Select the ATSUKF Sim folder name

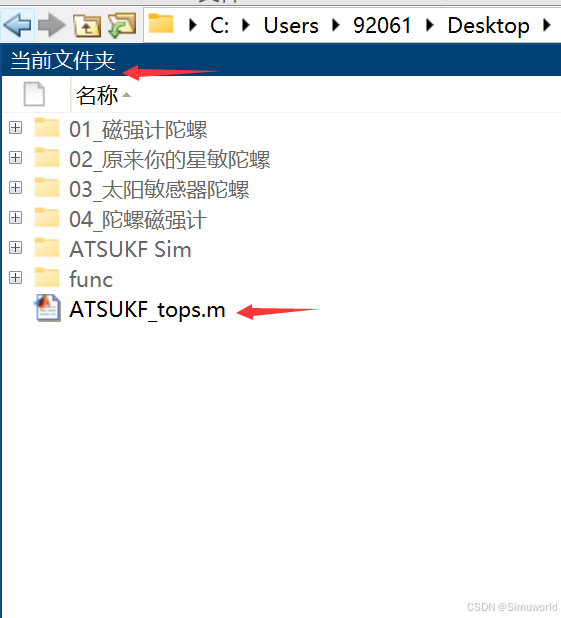pyautogui.click(x=130, y=249)
